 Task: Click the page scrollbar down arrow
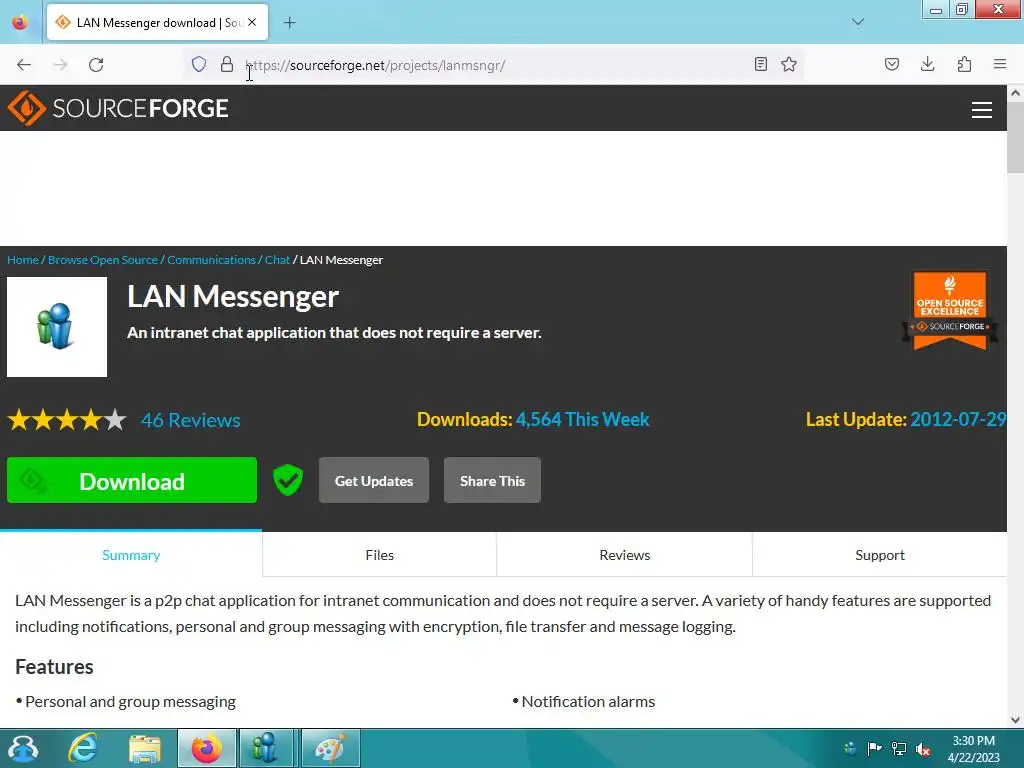pos(1015,720)
